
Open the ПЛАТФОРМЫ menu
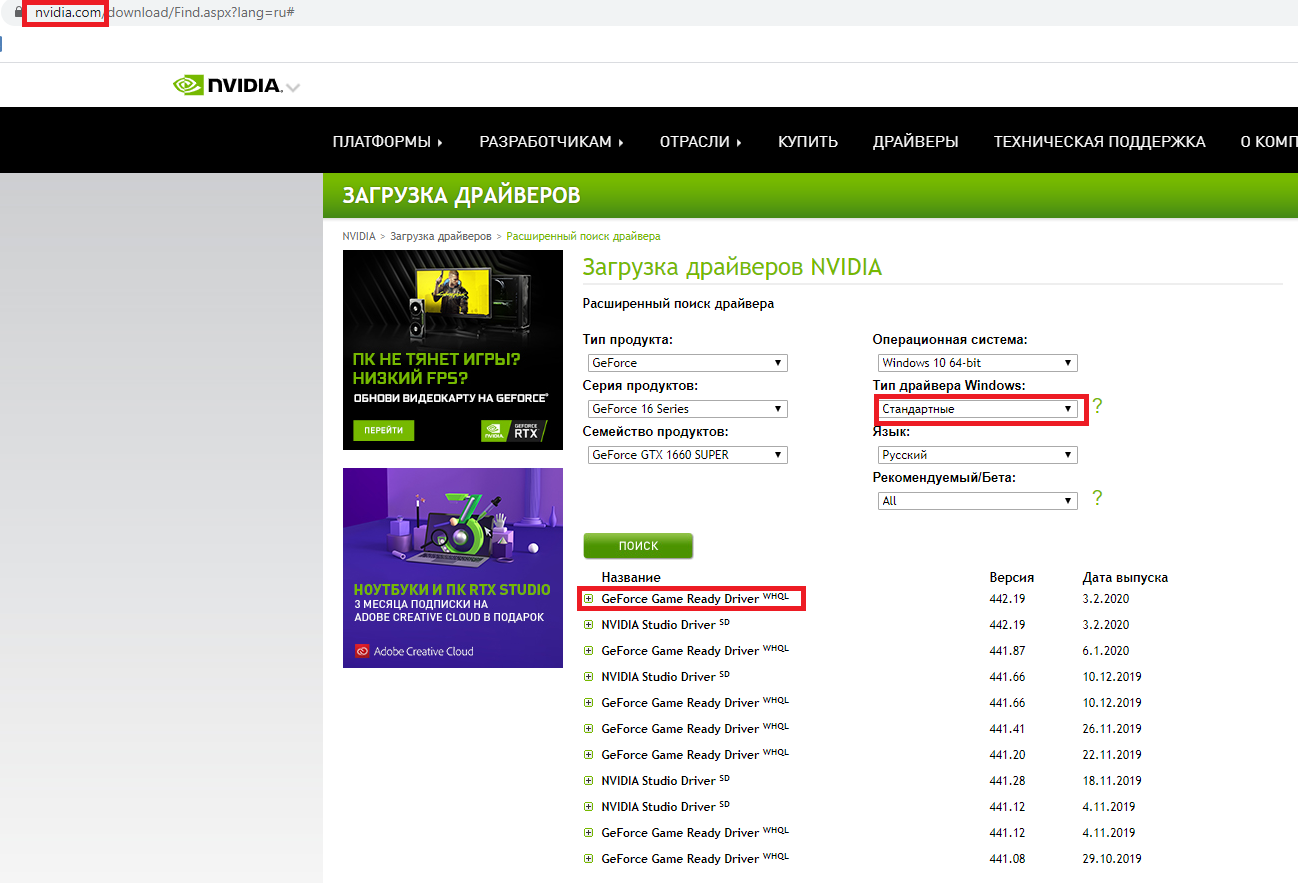coord(388,142)
